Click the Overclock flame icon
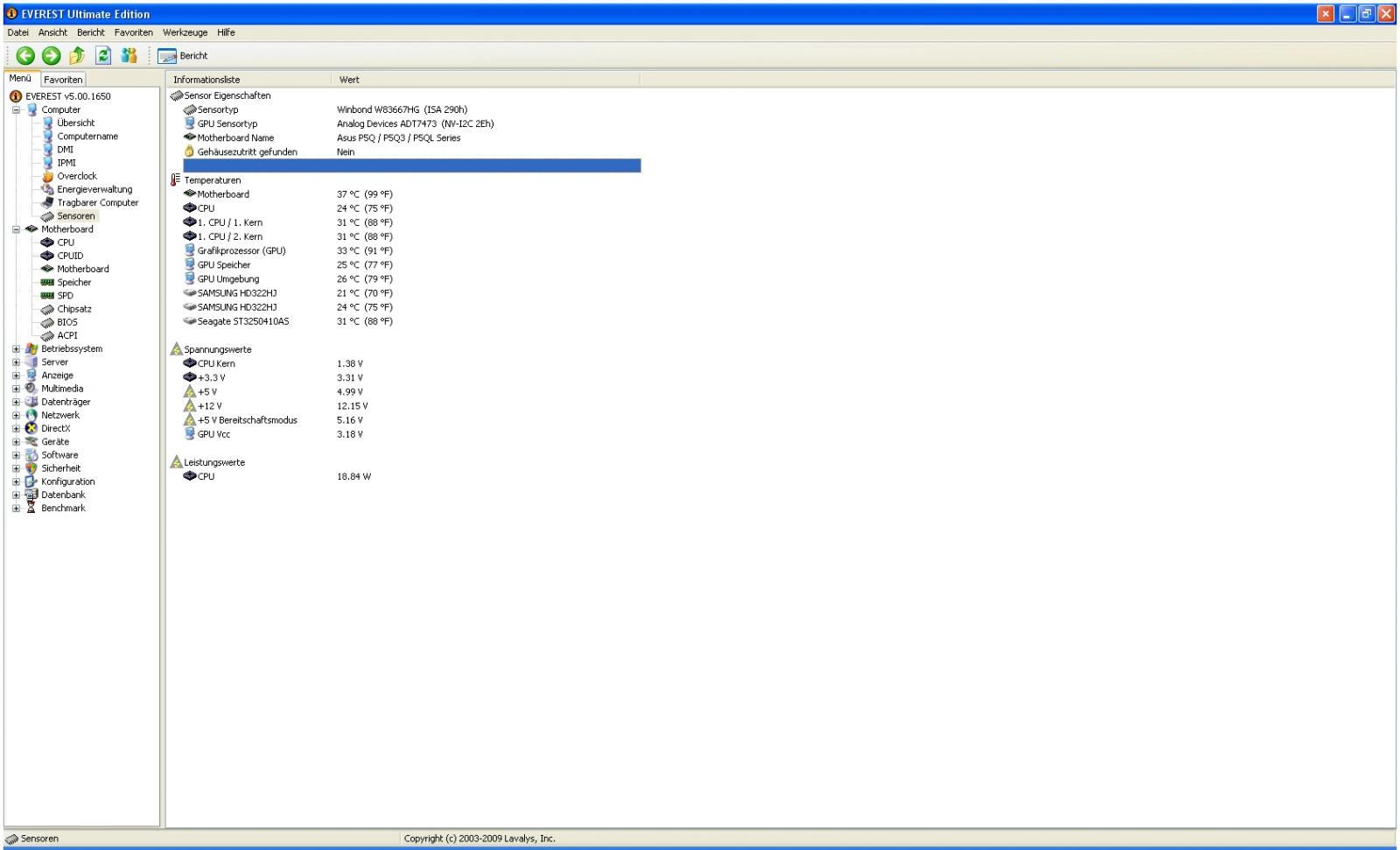 pyautogui.click(x=47, y=176)
